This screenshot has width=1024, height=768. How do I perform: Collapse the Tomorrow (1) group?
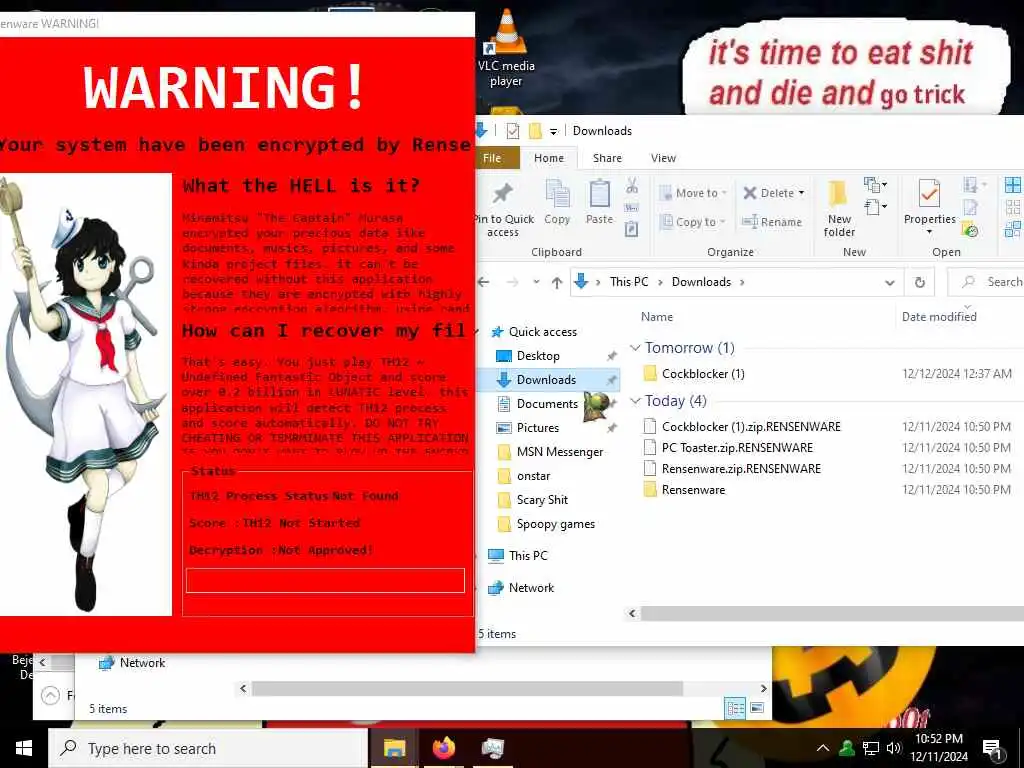pyautogui.click(x=635, y=347)
